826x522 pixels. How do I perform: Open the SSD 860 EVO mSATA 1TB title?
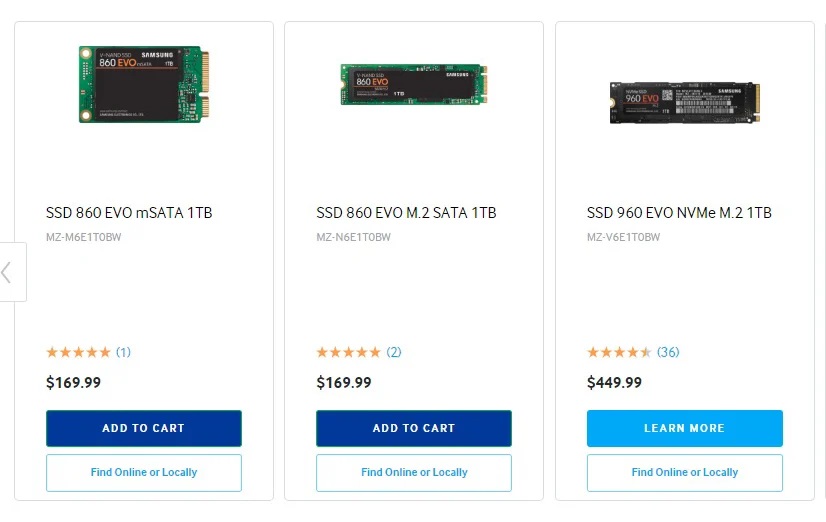coord(129,213)
